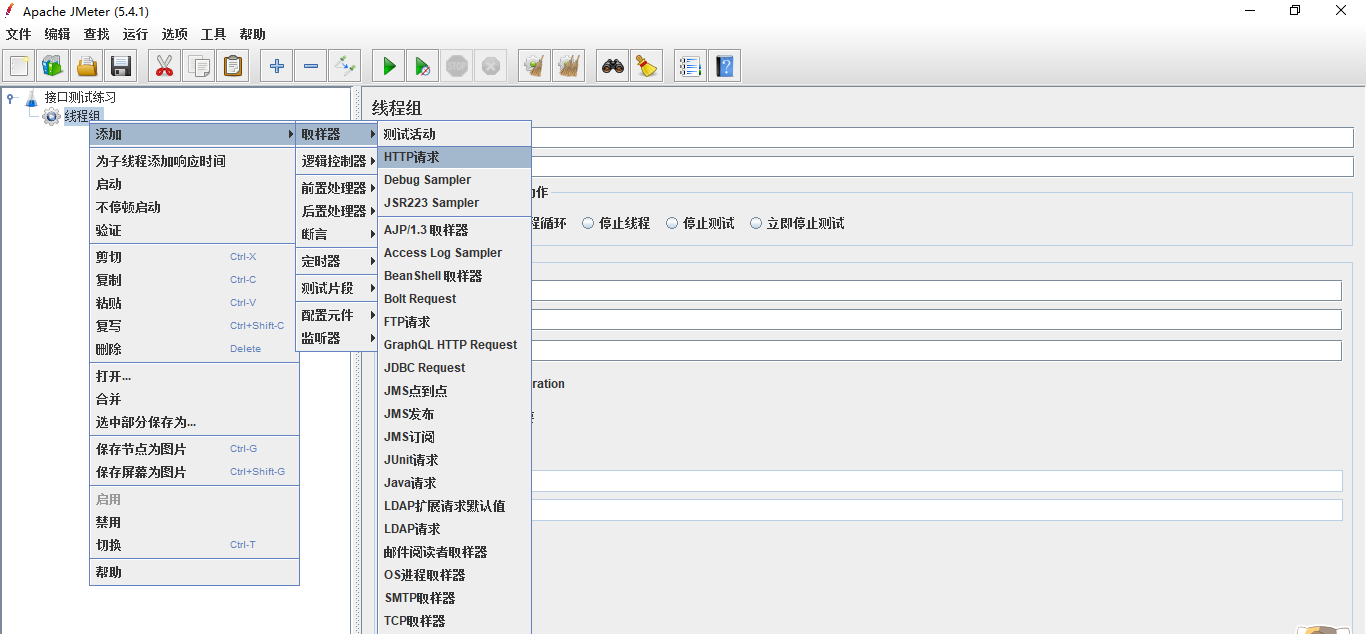1366x634 pixels.
Task: Start the test with the green play icon
Action: coord(389,66)
